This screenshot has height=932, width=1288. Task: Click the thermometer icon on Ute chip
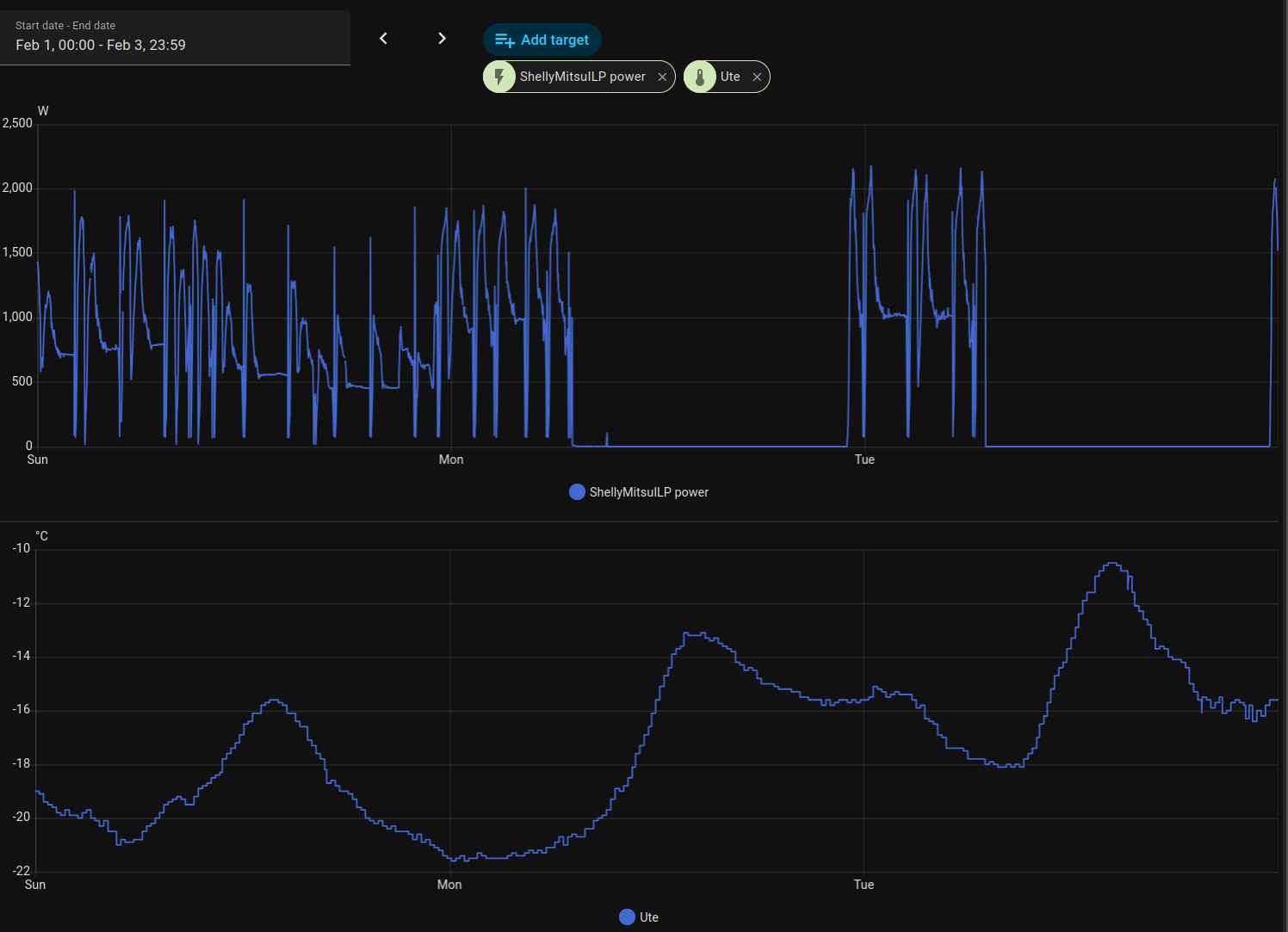700,77
